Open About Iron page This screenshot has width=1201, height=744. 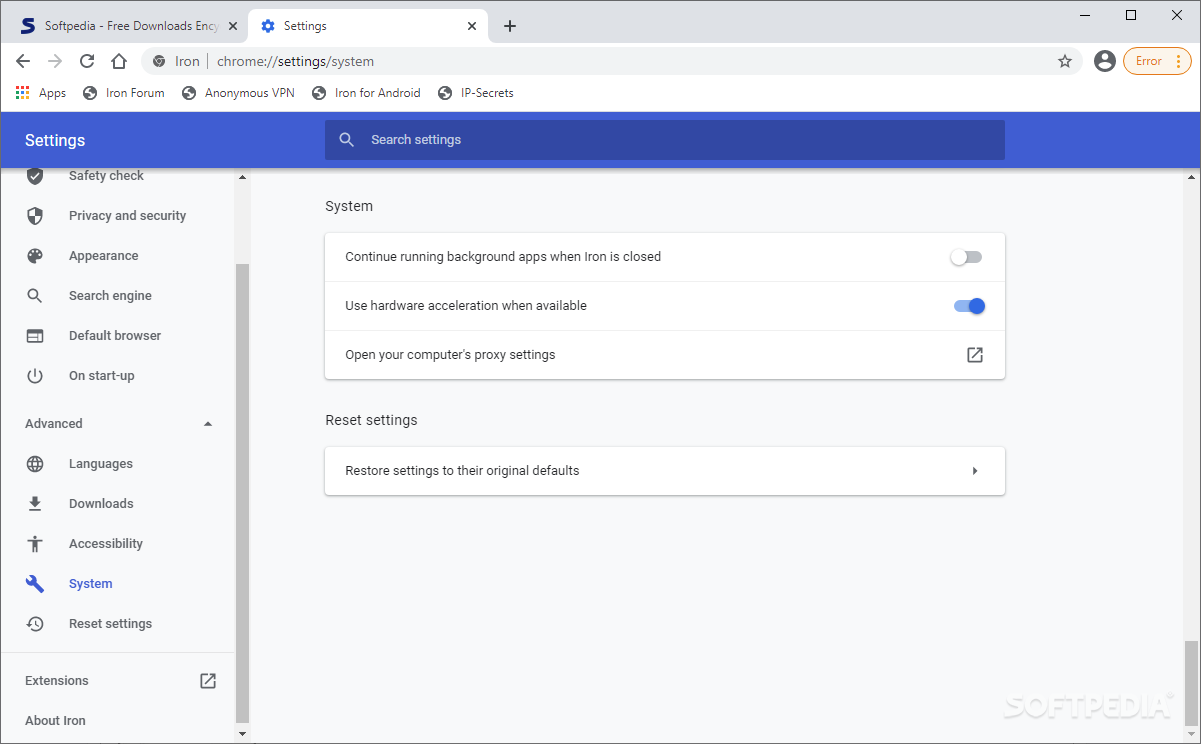point(55,721)
